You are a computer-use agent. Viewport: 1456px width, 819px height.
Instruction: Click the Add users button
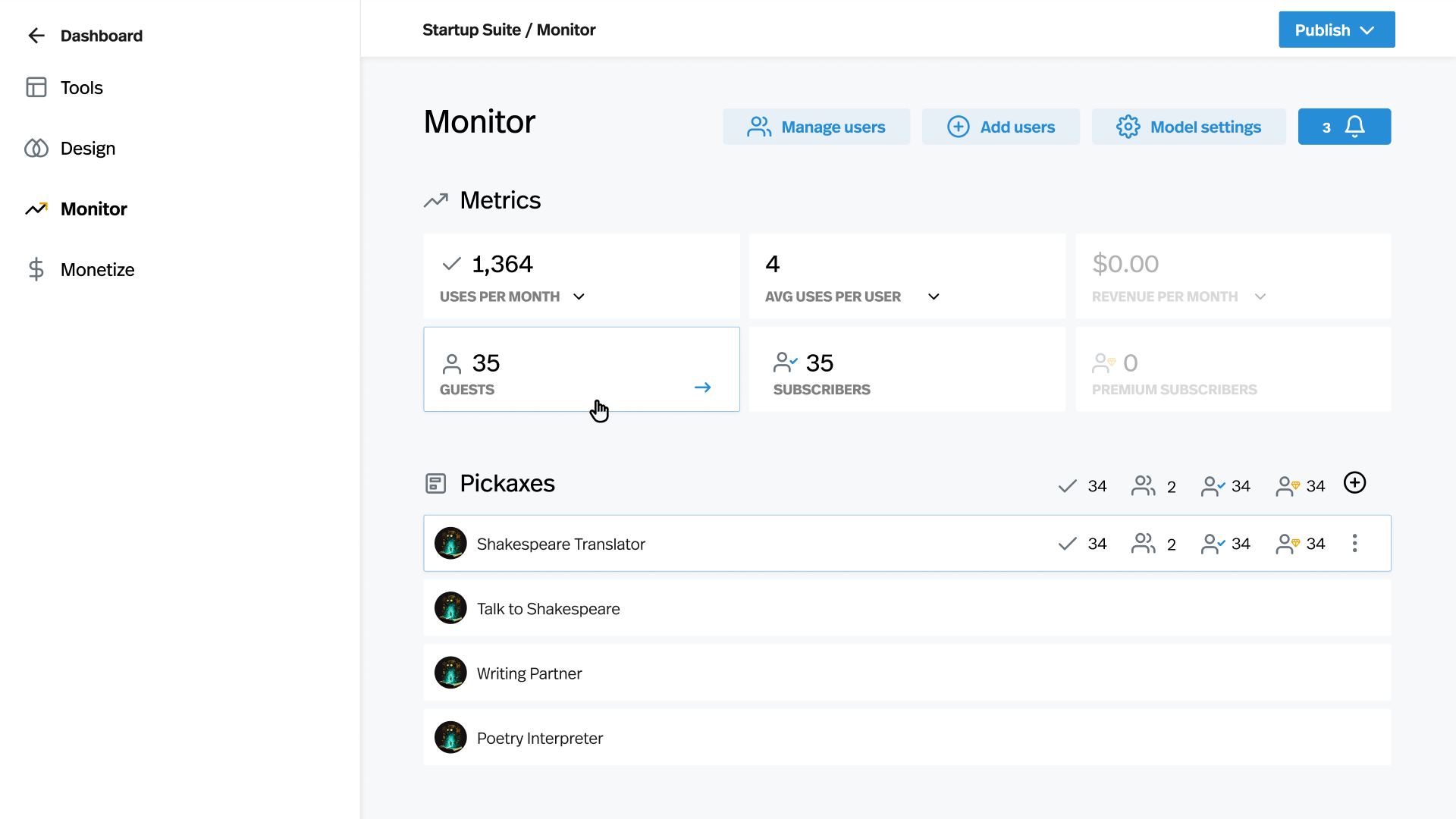coord(1000,127)
